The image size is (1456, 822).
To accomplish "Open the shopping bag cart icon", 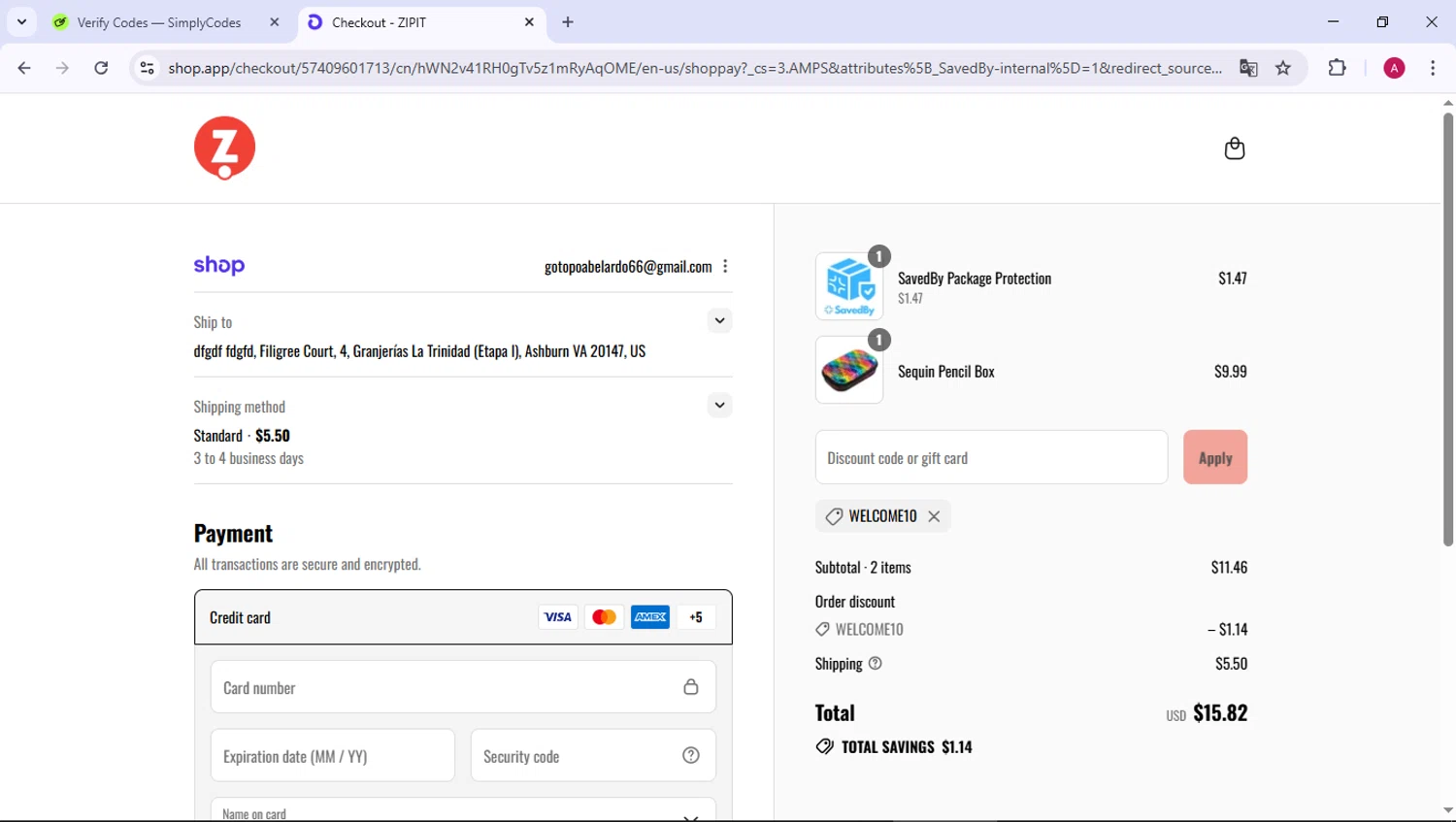I will (x=1234, y=148).
